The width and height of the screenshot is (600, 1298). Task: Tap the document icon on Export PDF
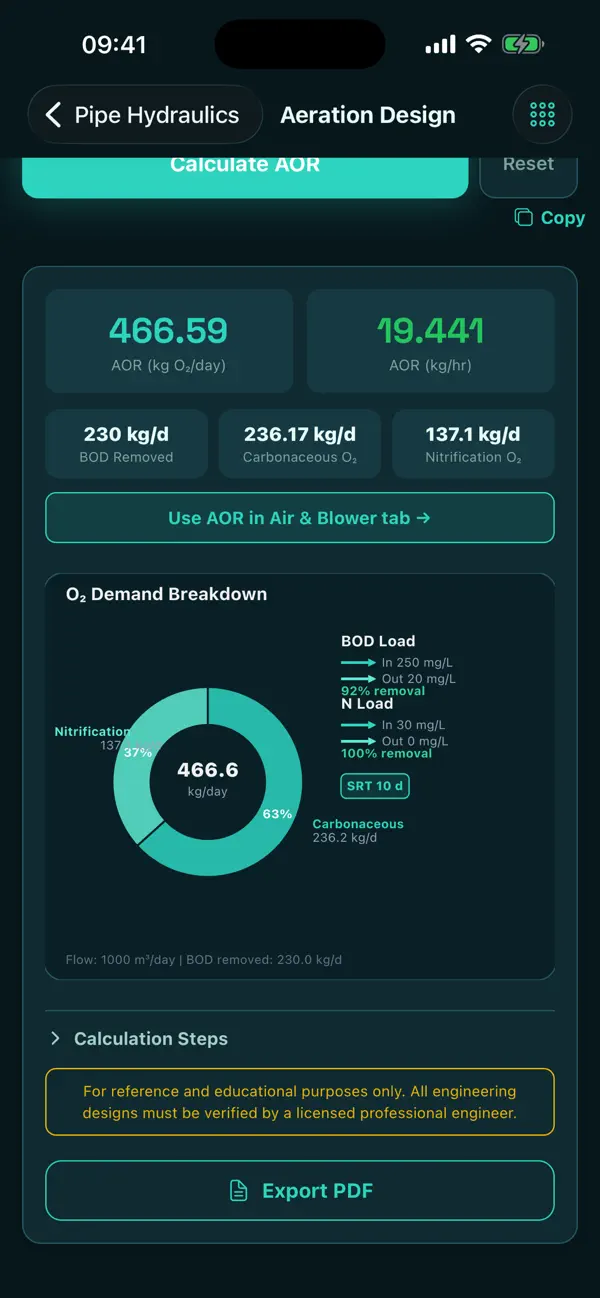click(x=238, y=1191)
